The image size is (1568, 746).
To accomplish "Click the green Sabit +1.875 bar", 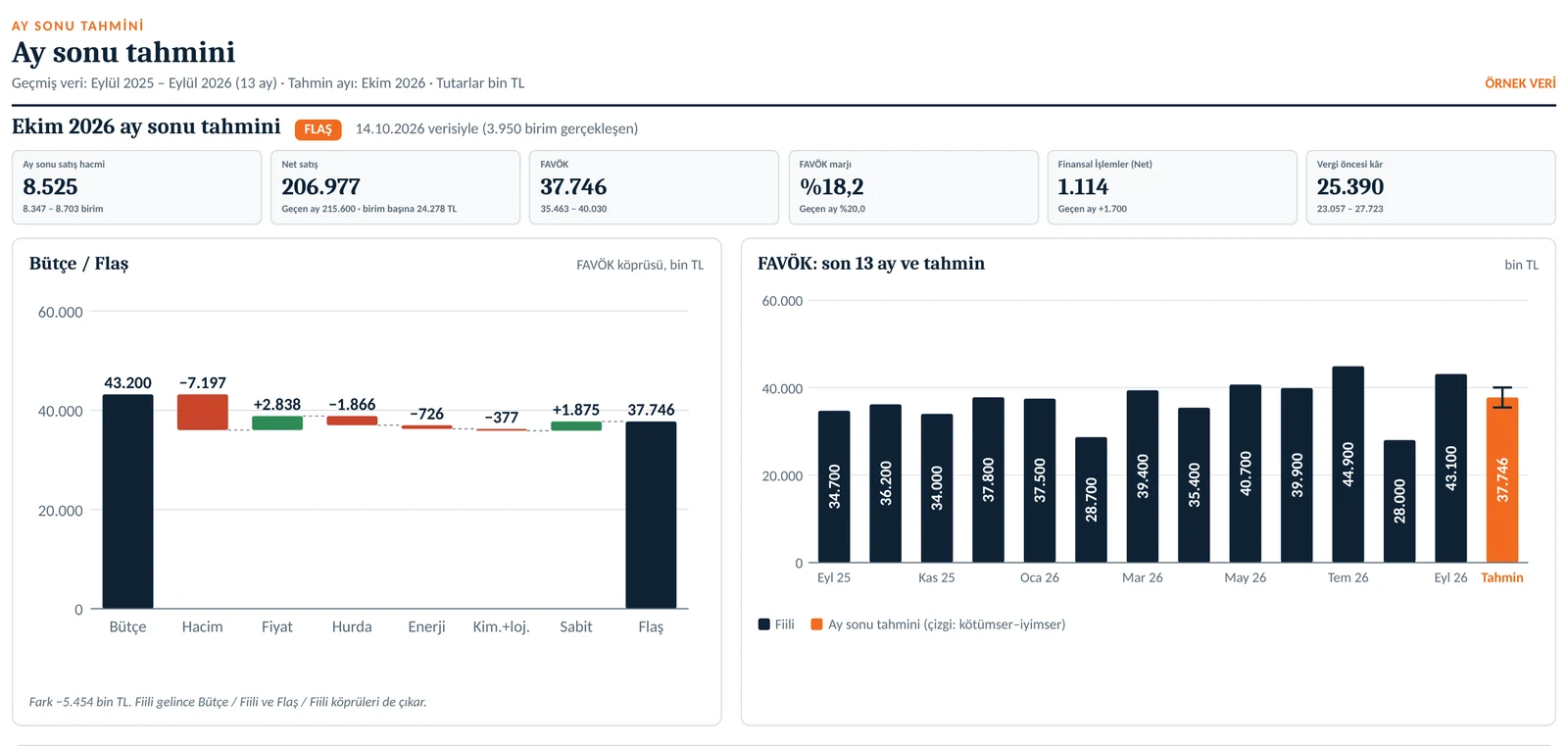I will (576, 426).
